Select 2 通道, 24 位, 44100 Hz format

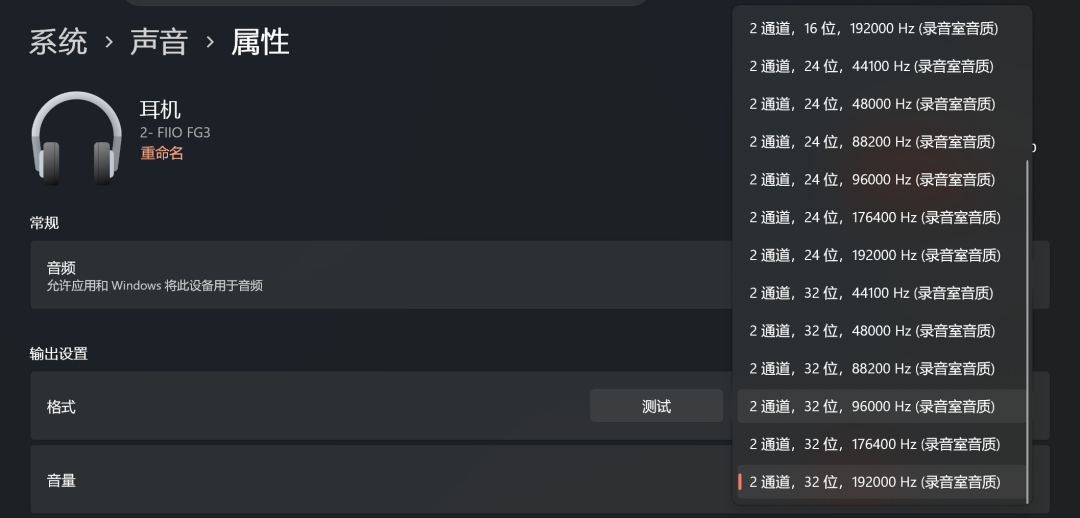882,67
